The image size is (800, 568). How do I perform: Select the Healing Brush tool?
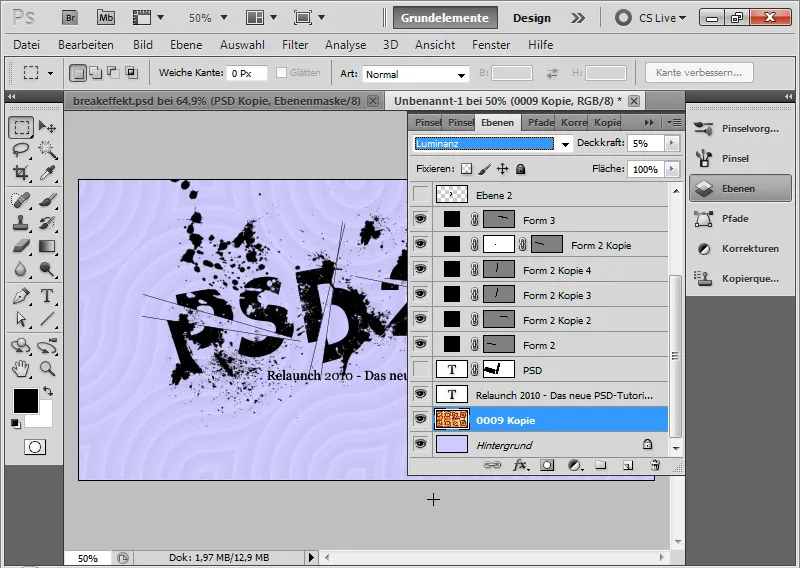[21, 200]
